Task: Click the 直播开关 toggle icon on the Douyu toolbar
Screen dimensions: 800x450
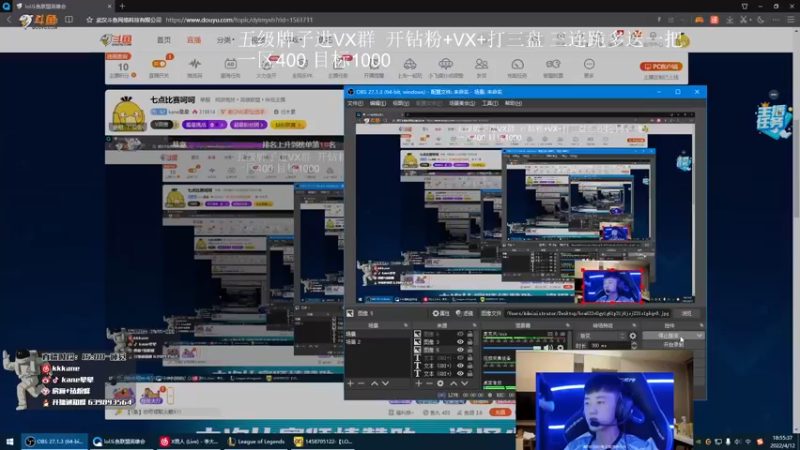Action: (x=159, y=64)
